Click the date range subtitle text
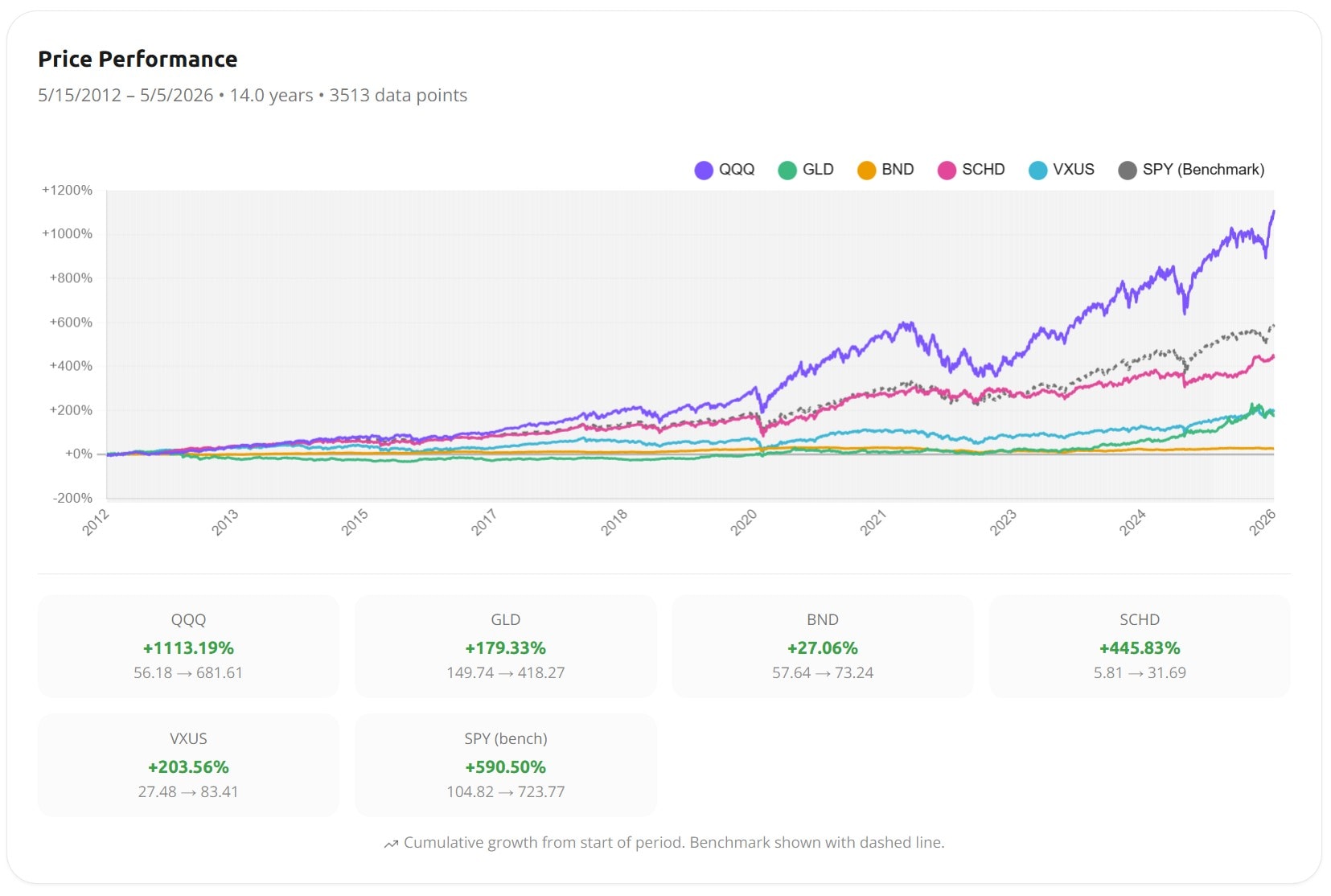The width and height of the screenshot is (1331, 896). pyautogui.click(x=253, y=96)
